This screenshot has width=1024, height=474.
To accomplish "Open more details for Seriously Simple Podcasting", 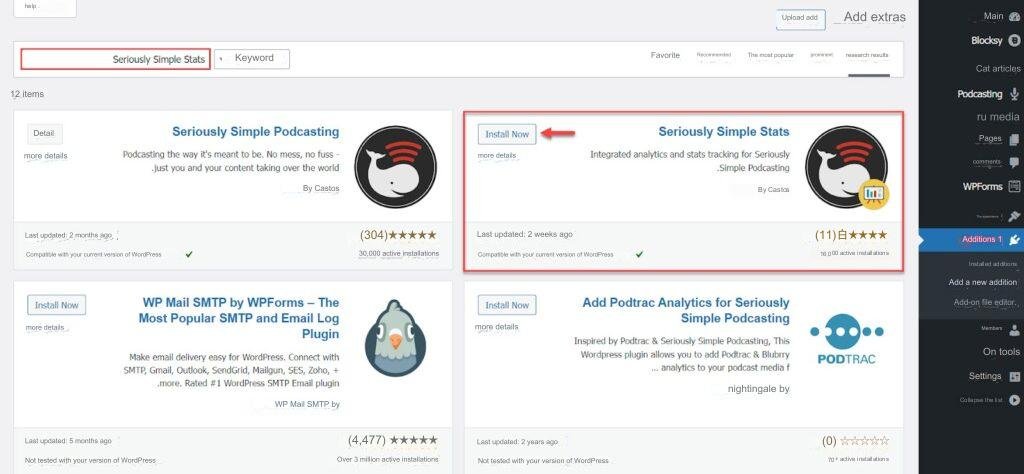I will (x=46, y=156).
